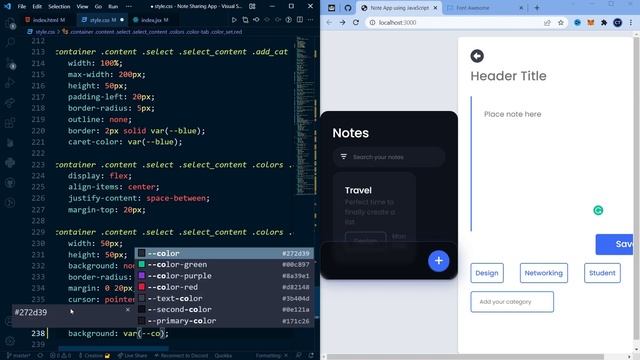Switch to the Font Awesome browser tab
The width and height of the screenshot is (640, 360).
tap(484, 8)
